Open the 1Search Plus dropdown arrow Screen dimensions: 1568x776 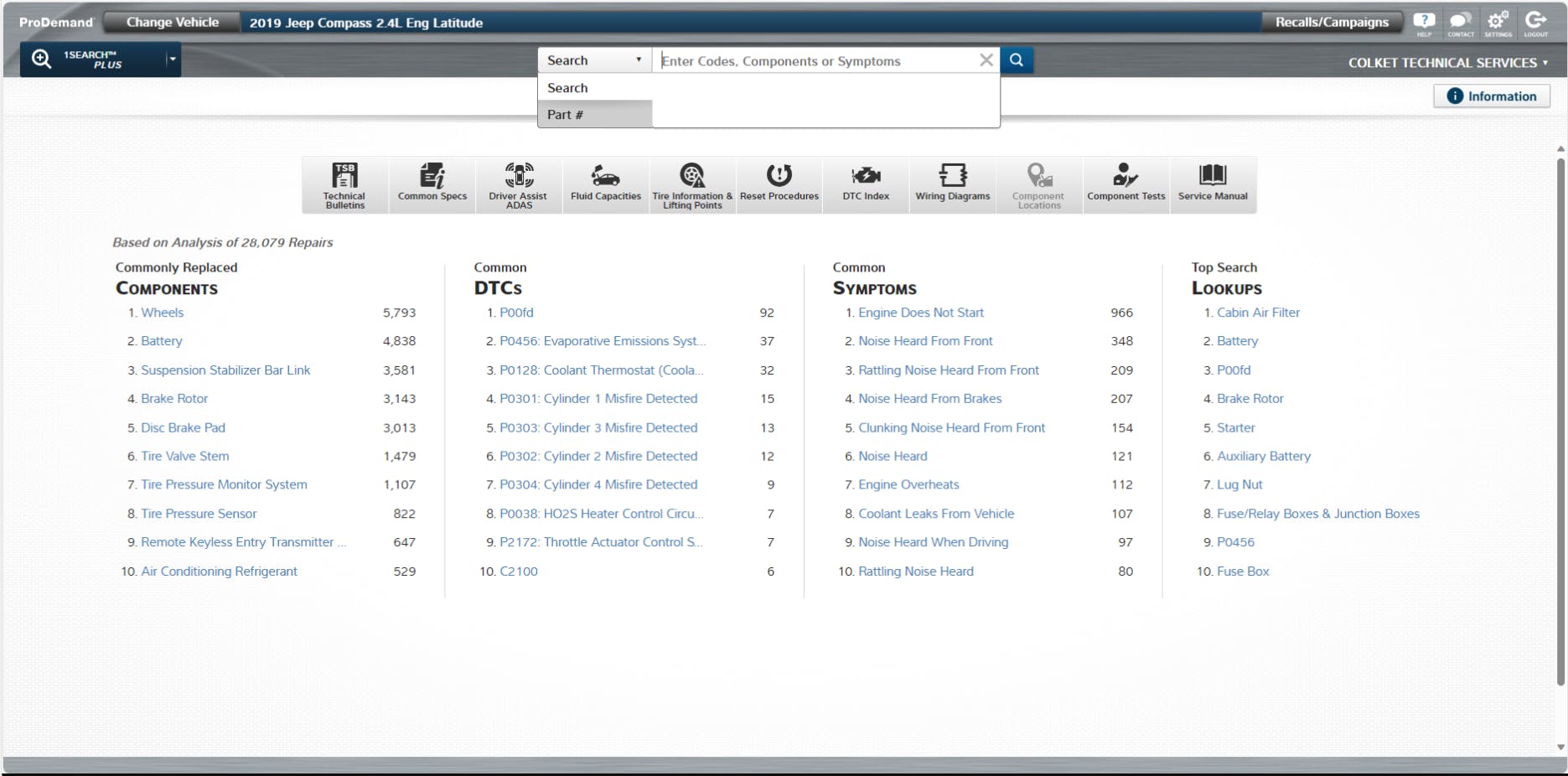(x=171, y=59)
